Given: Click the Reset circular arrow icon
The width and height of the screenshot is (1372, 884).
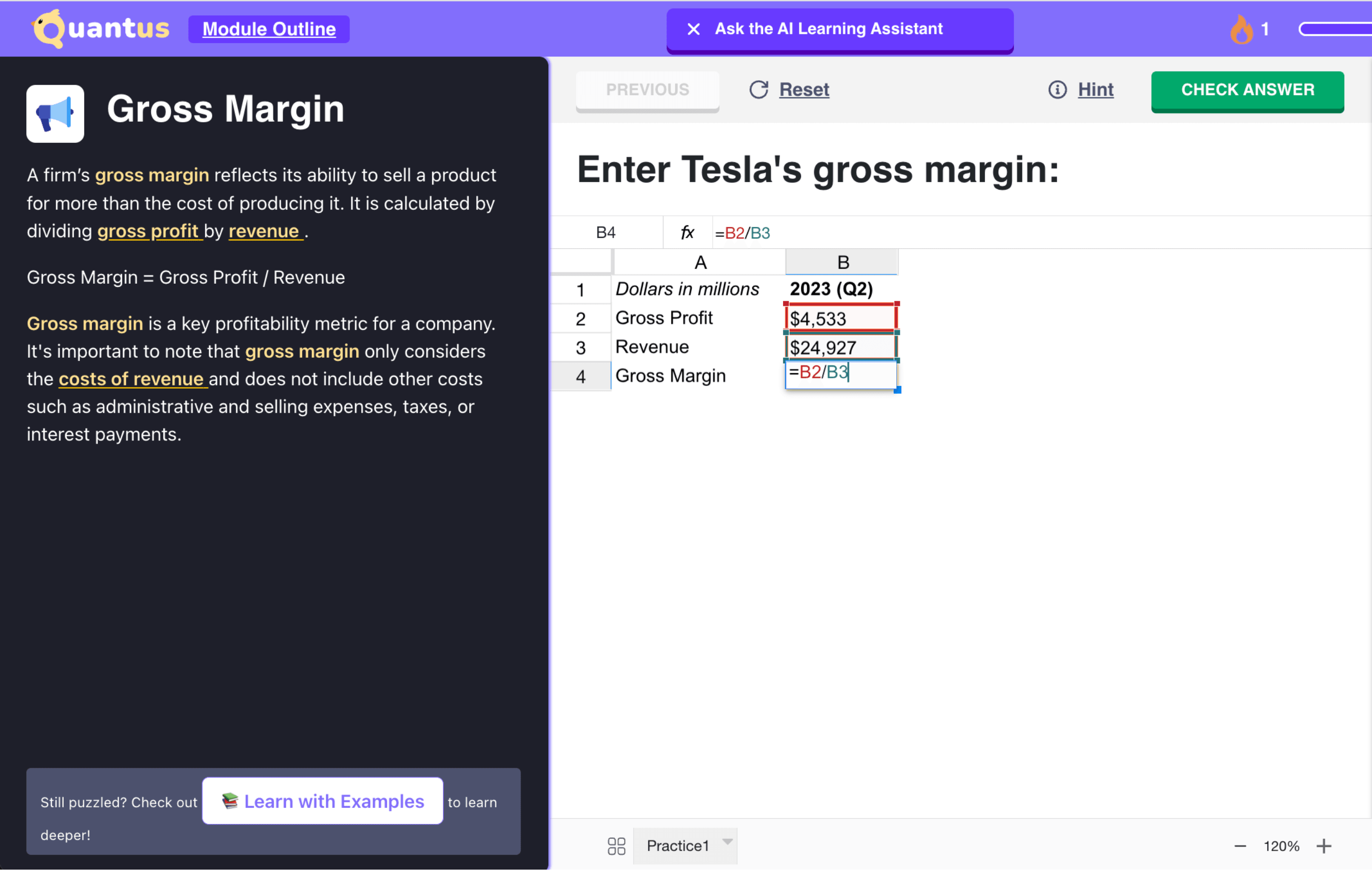Looking at the screenshot, I should pyautogui.click(x=758, y=89).
